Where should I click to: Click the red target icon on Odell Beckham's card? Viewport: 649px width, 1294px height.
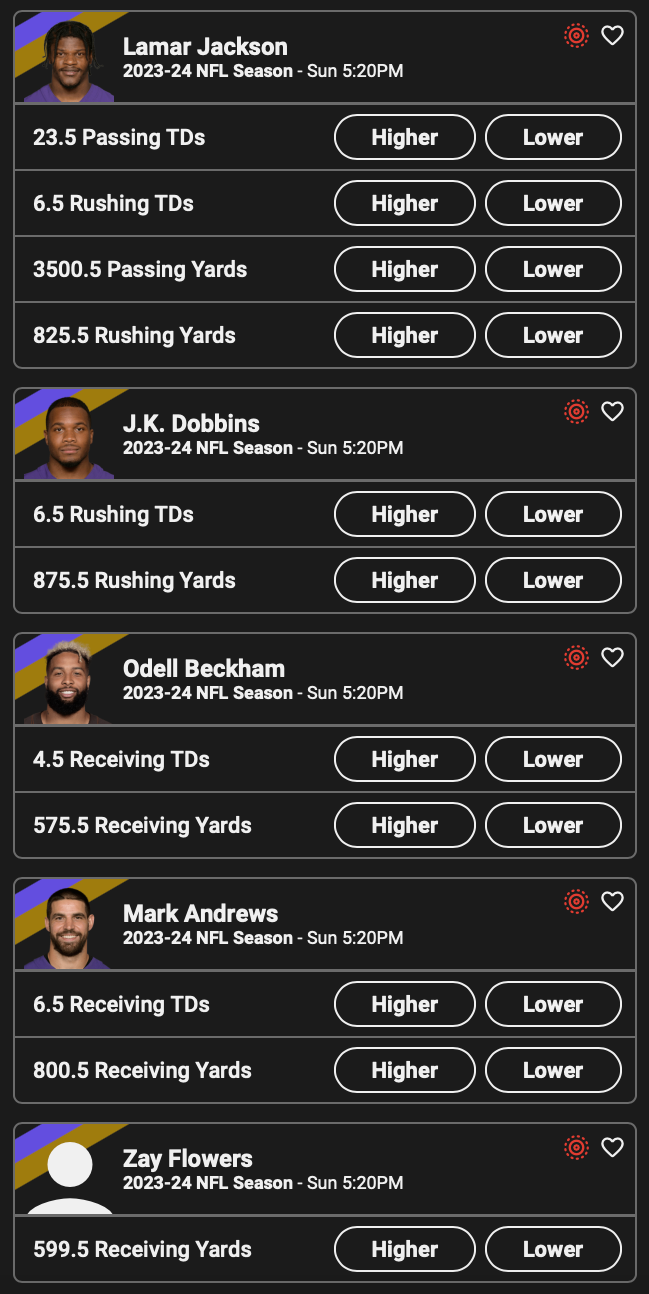coord(576,657)
